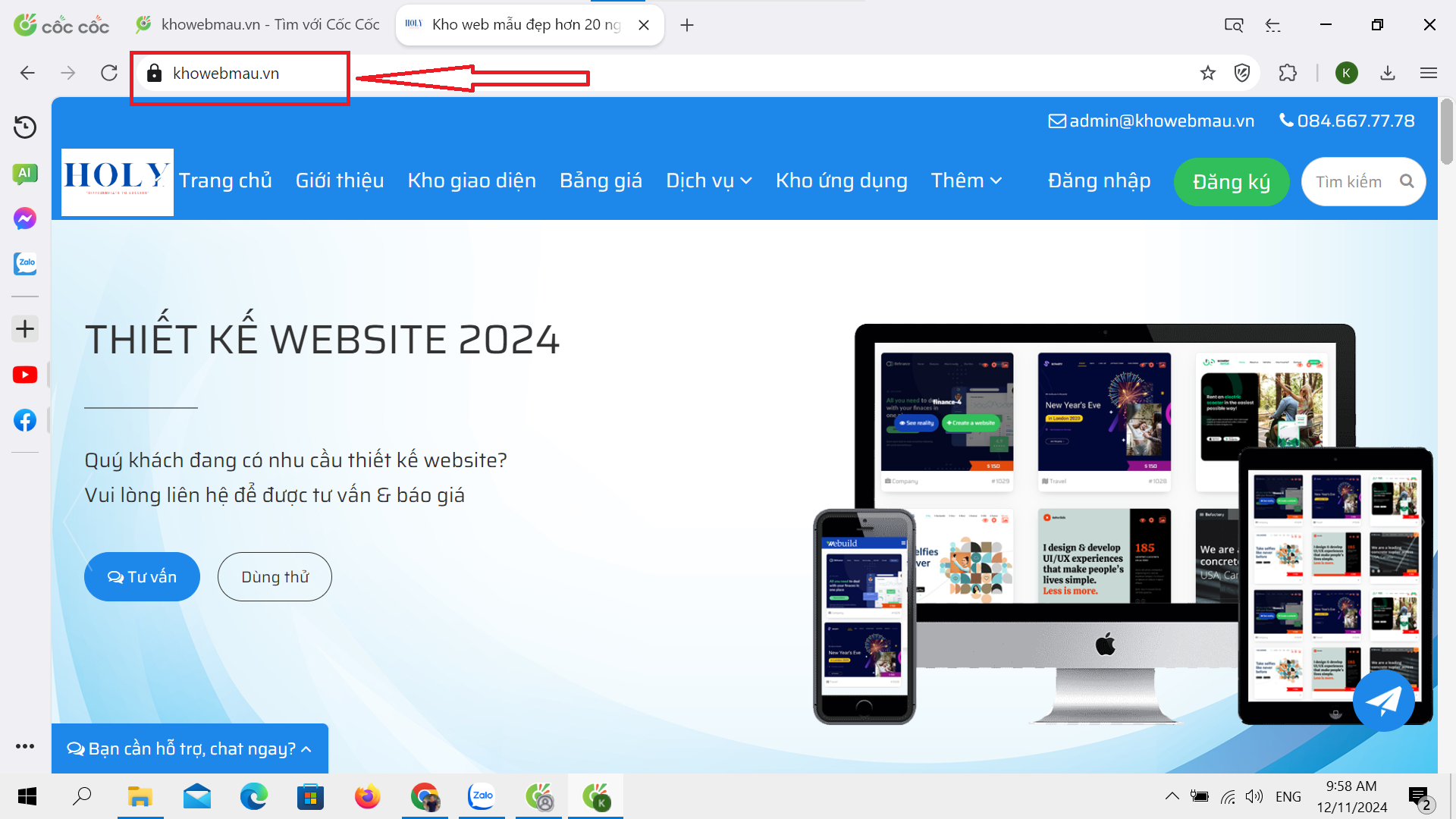
Task: Expand the Dịch vụ dropdown menu
Action: (x=708, y=180)
